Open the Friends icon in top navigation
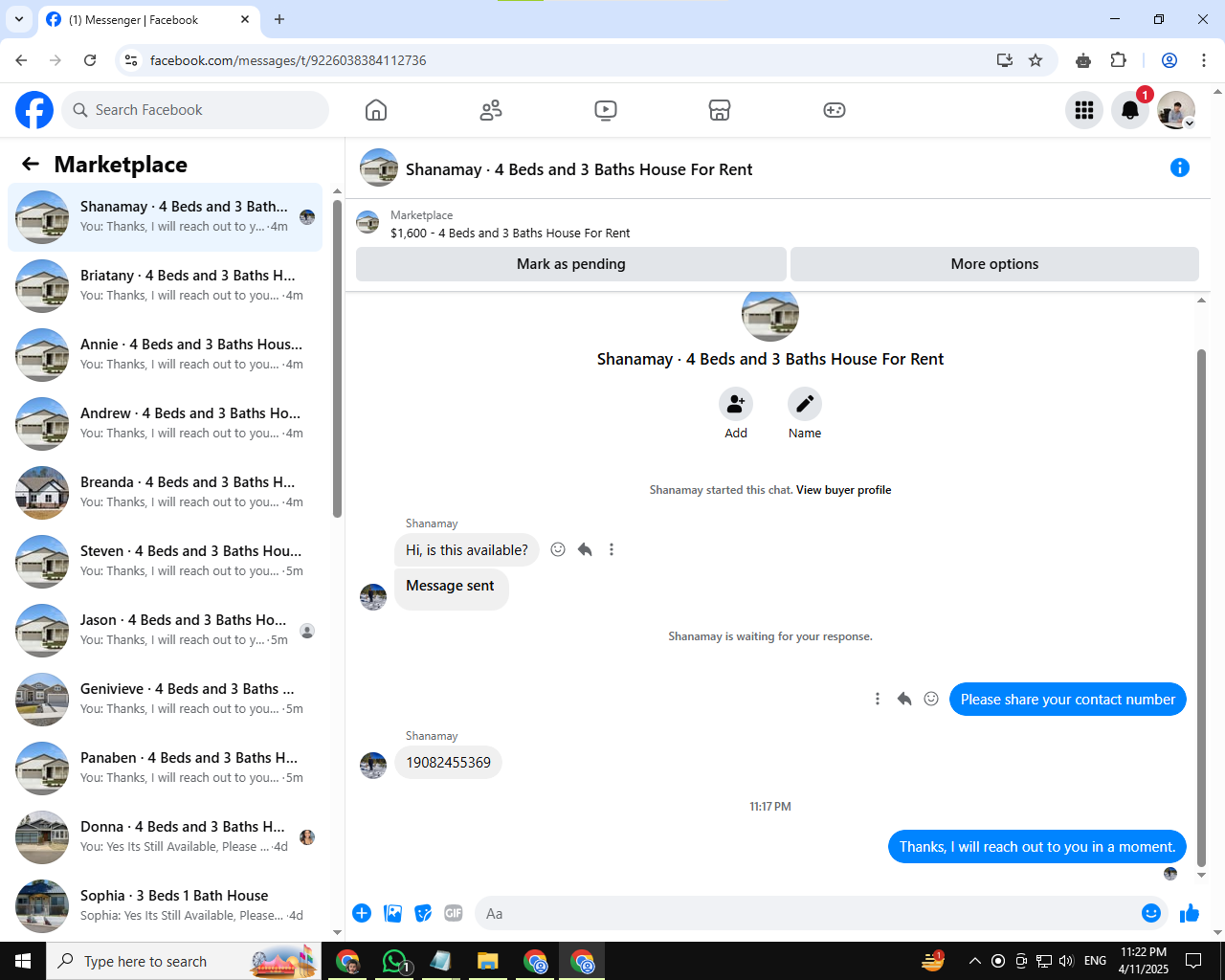The height and width of the screenshot is (980, 1225). [491, 110]
